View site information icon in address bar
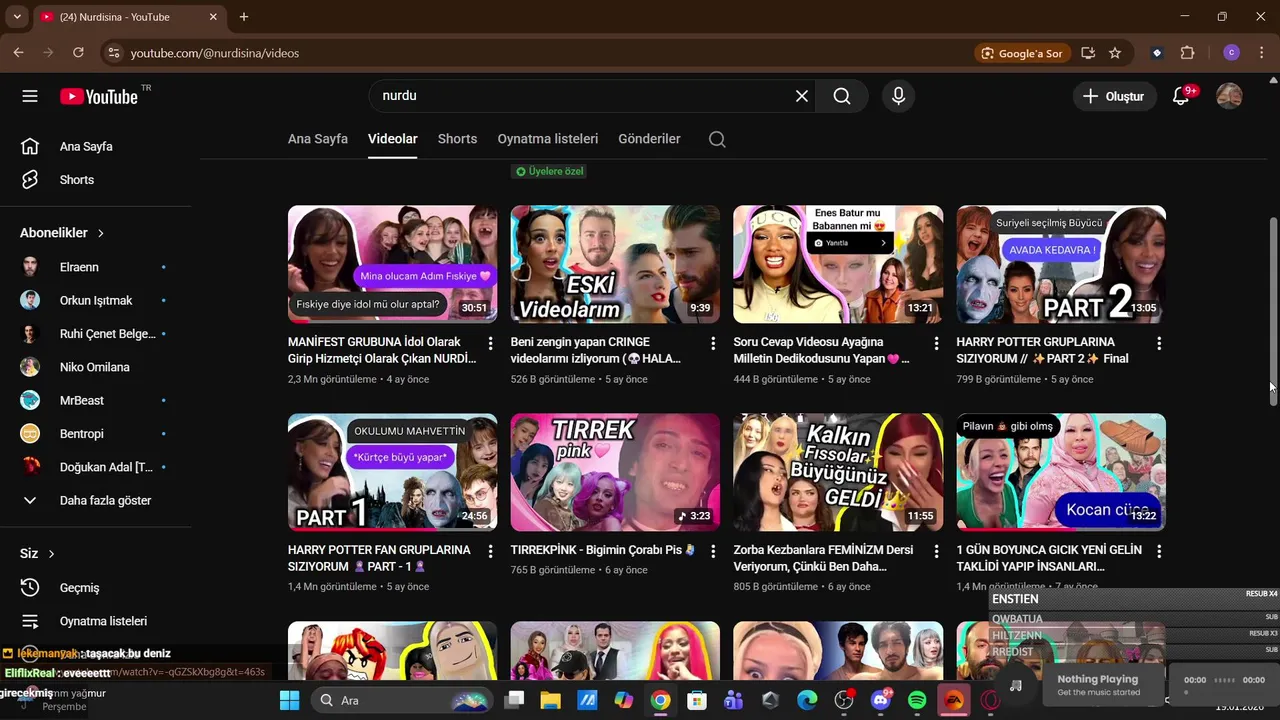The height and width of the screenshot is (720, 1280). 113,53
